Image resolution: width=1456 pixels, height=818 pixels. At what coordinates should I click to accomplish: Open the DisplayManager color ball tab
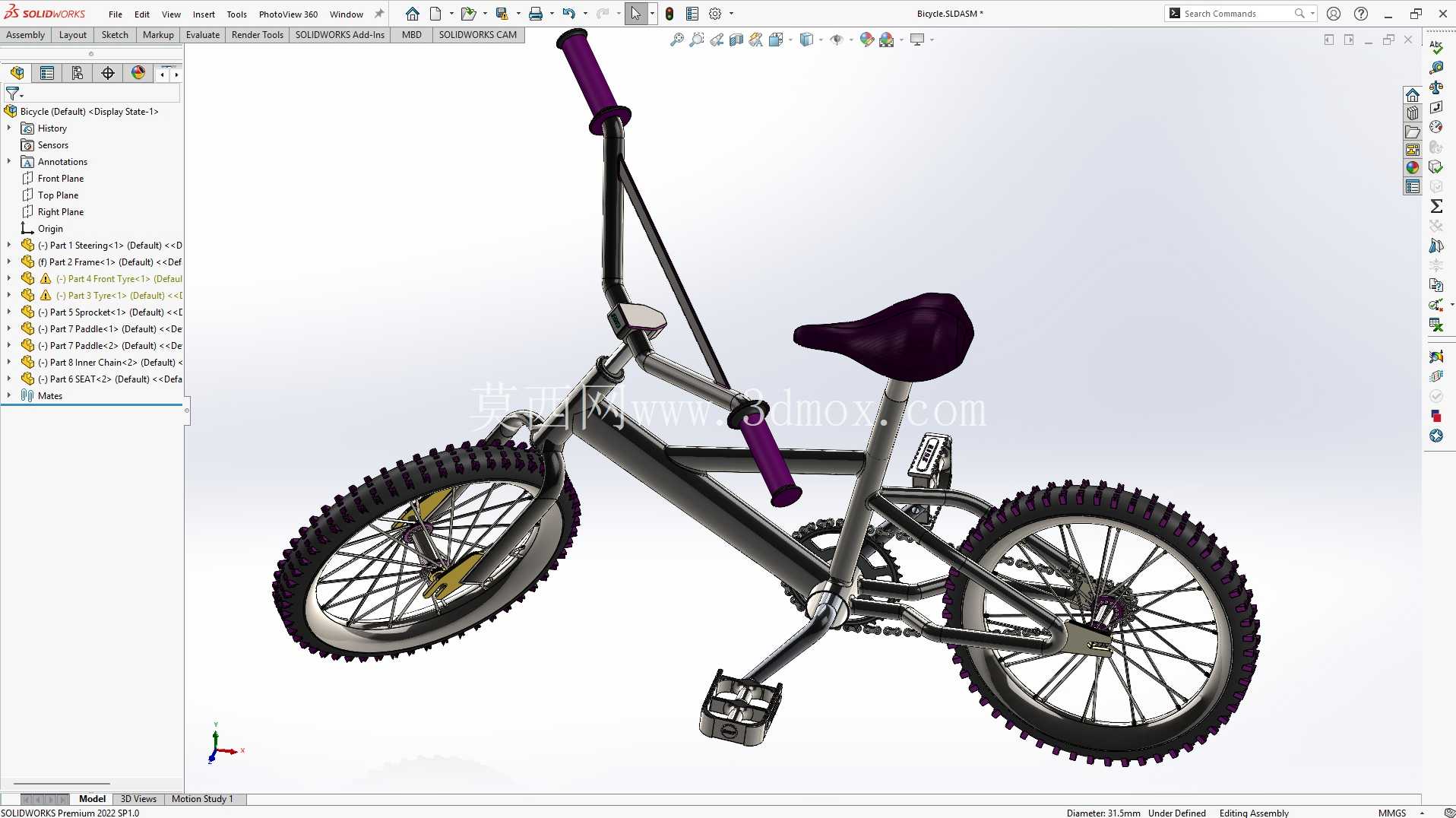tap(138, 73)
